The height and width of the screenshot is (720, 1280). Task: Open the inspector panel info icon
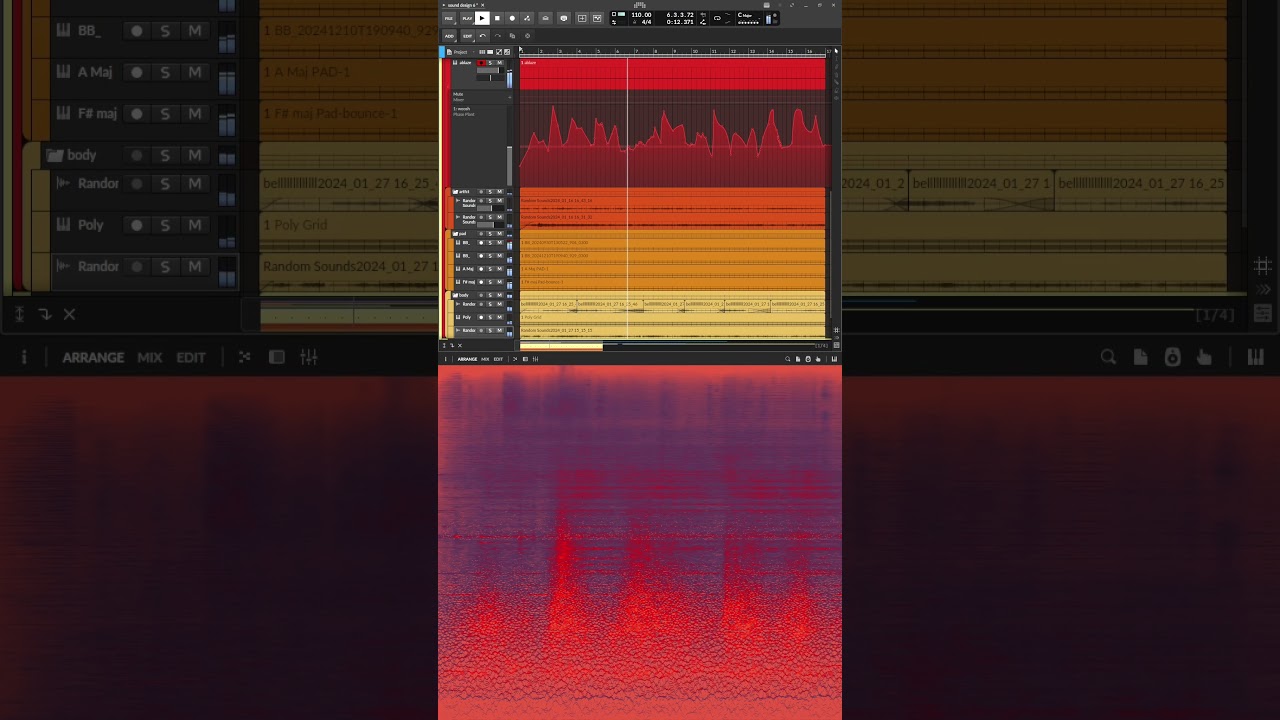click(x=446, y=359)
